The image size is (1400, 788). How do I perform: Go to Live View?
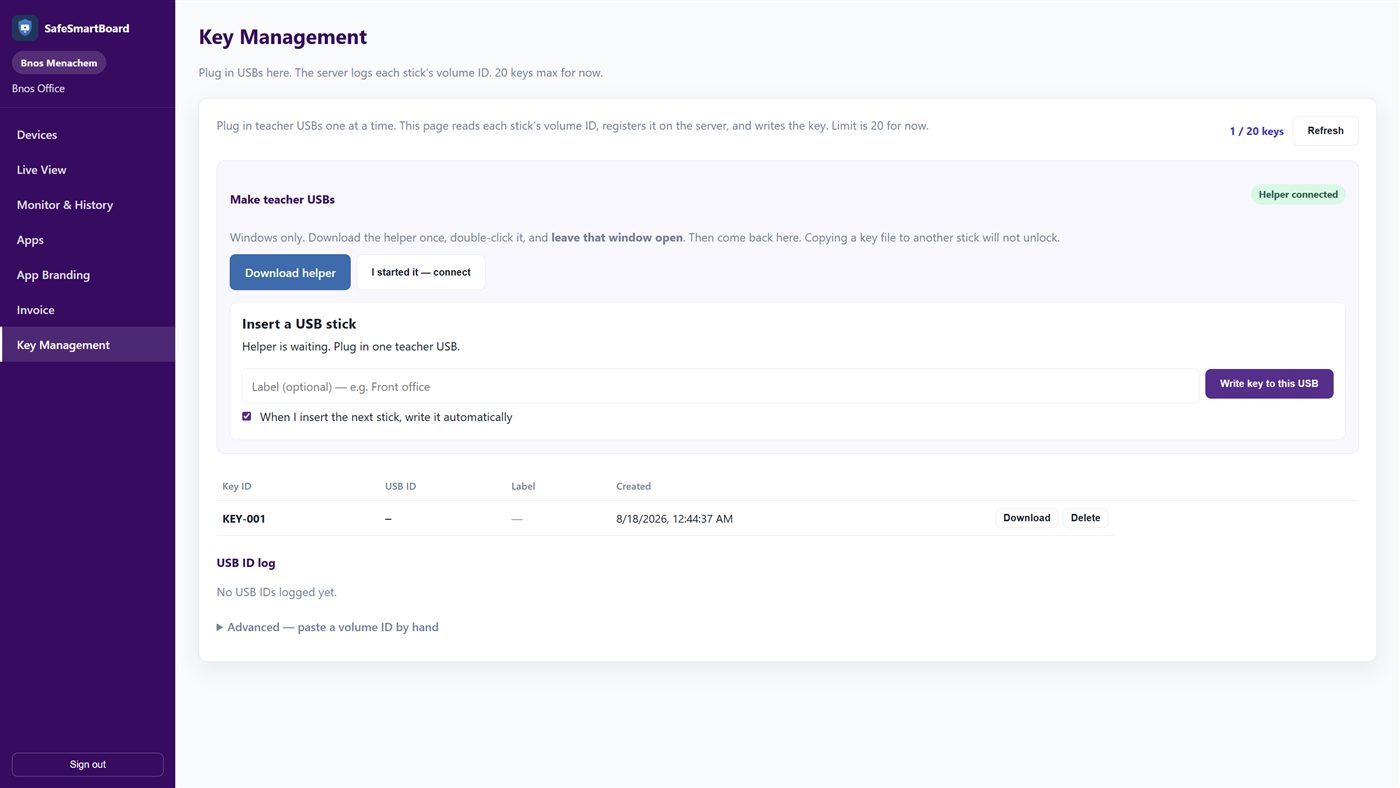[x=87, y=170]
